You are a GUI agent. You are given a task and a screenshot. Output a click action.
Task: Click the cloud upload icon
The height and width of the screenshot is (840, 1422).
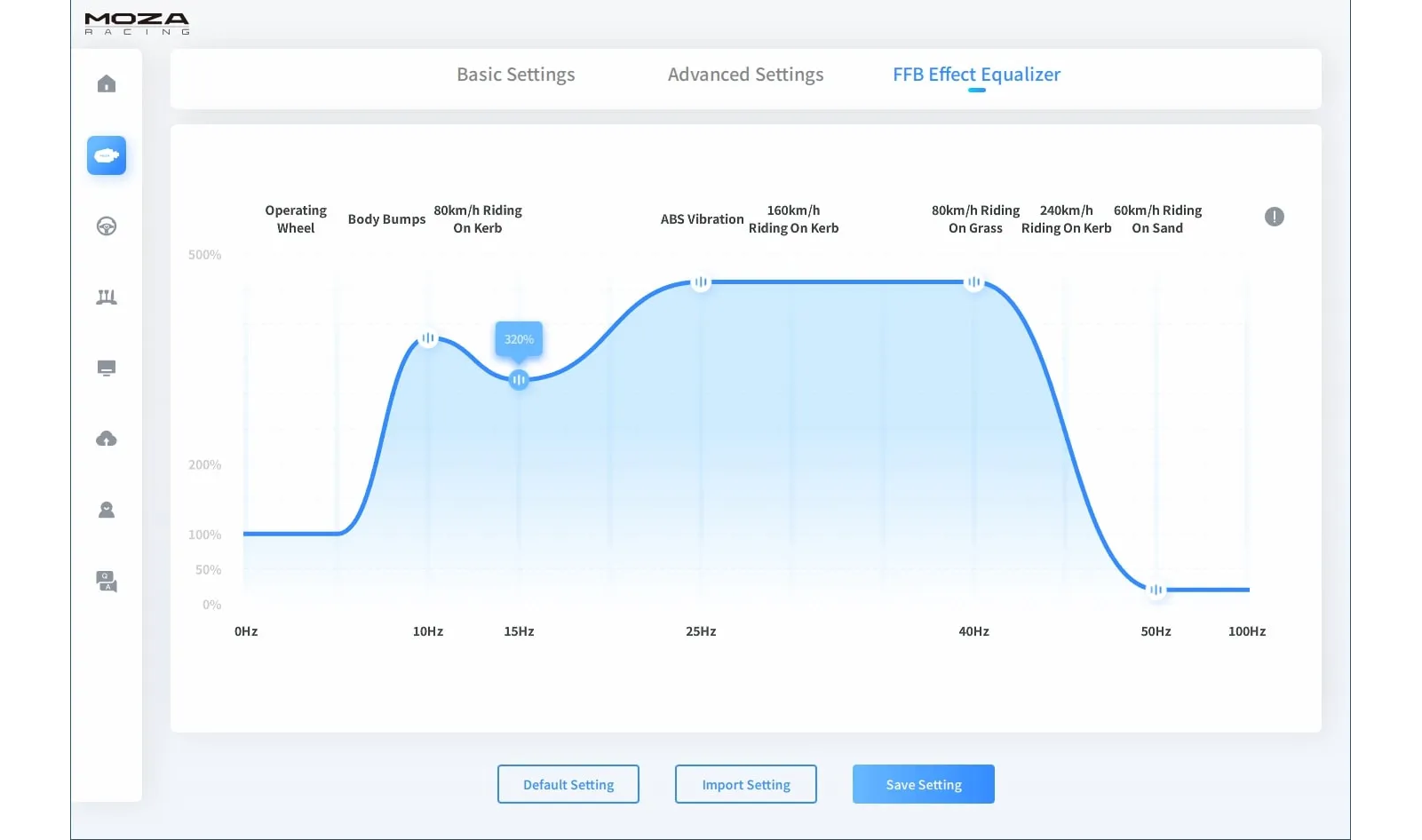pyautogui.click(x=107, y=439)
